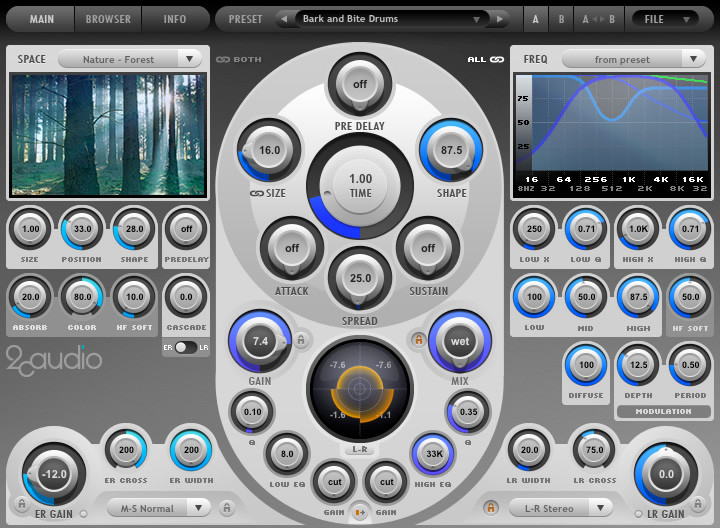Click the previous preset left arrow
This screenshot has height=528, width=720.
[x=284, y=19]
